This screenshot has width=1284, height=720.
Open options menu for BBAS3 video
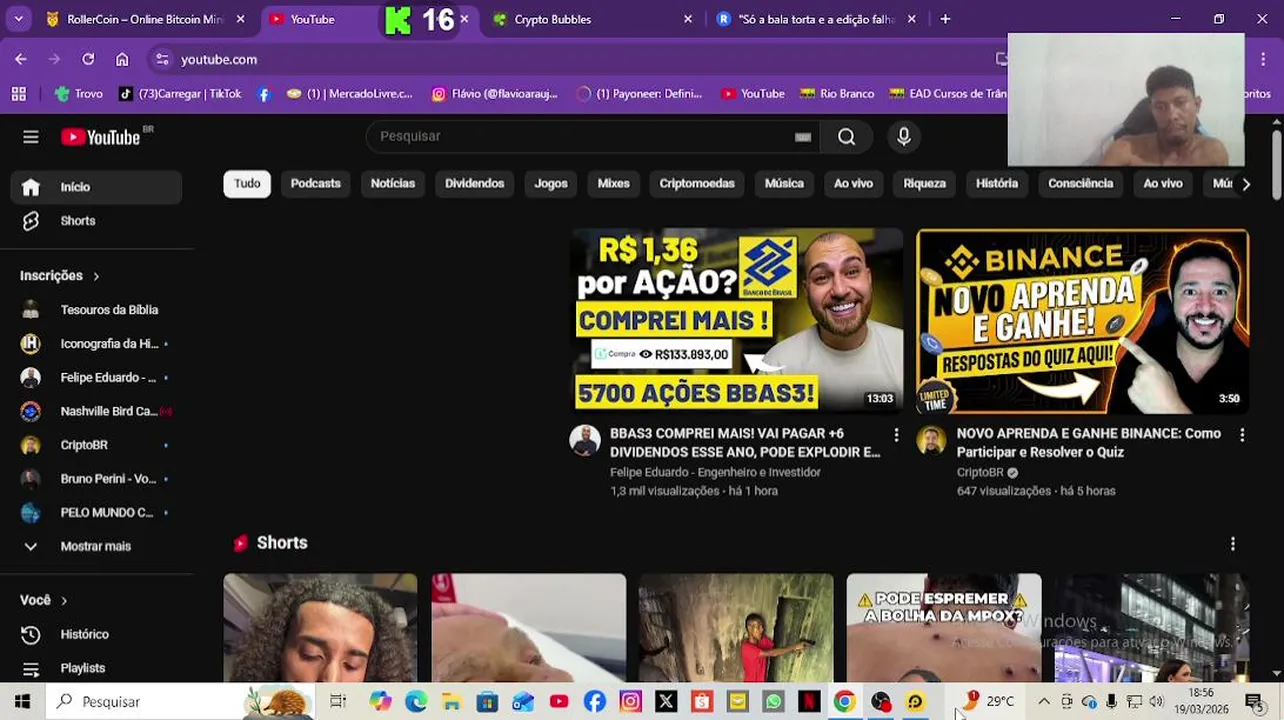coord(896,435)
